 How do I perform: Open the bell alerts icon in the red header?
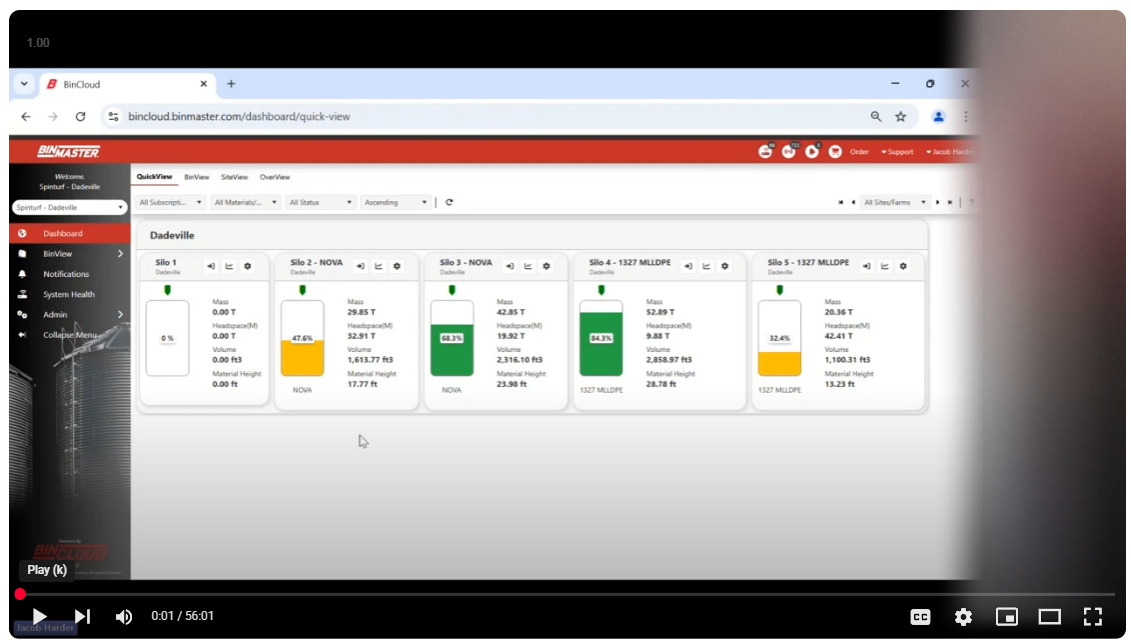[812, 152]
